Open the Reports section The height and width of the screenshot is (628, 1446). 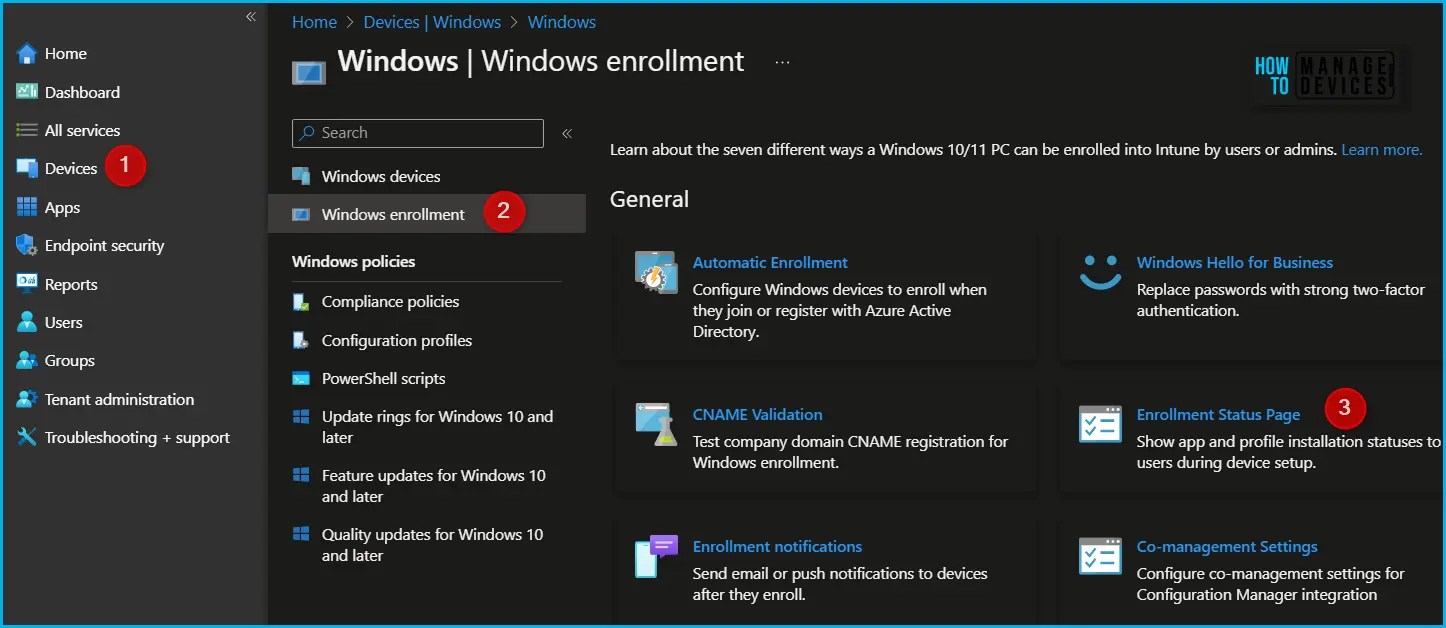(71, 284)
